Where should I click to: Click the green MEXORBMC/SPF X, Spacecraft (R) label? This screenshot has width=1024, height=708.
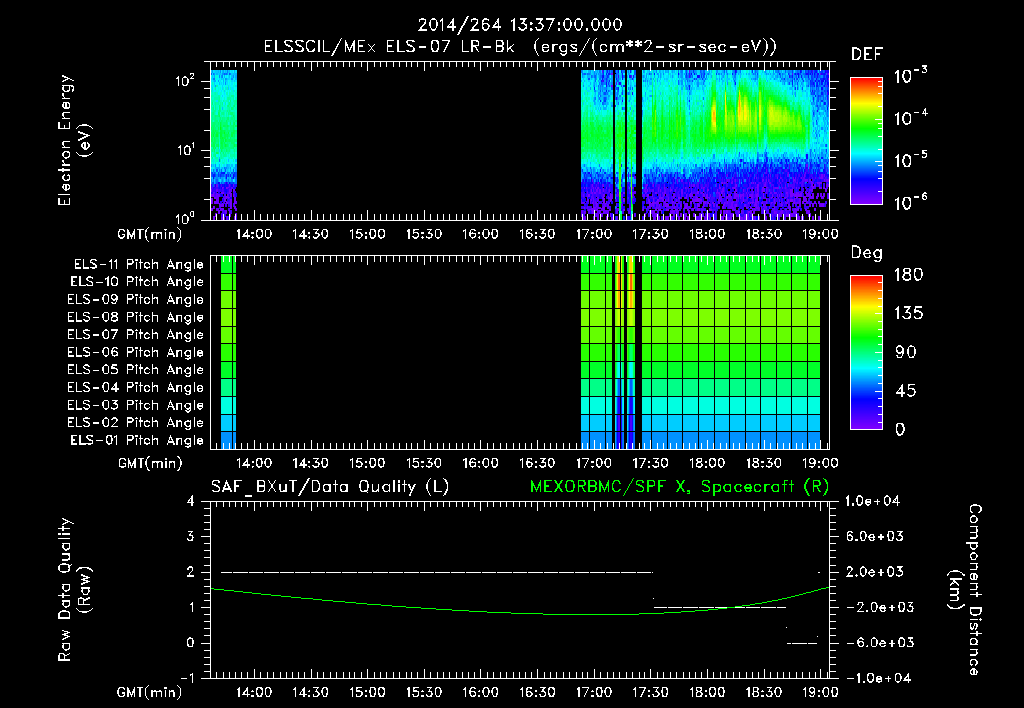(x=679, y=487)
